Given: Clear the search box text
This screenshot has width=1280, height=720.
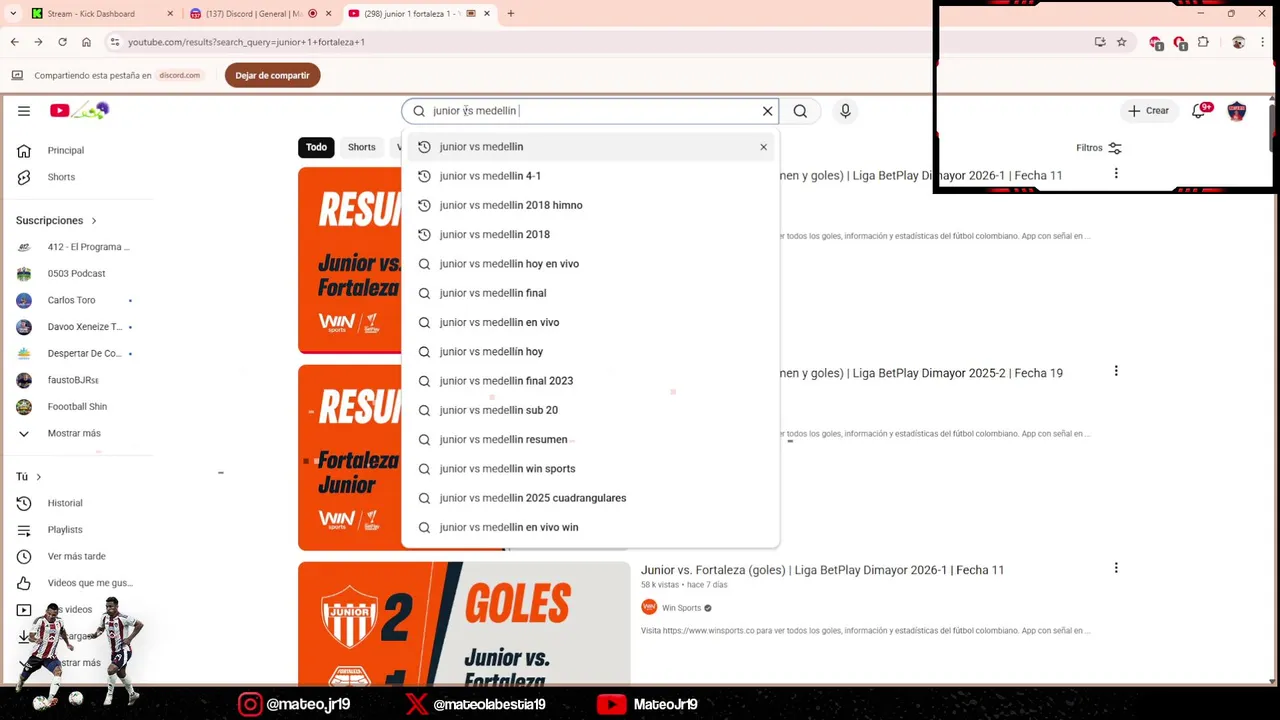Looking at the screenshot, I should 768,111.
